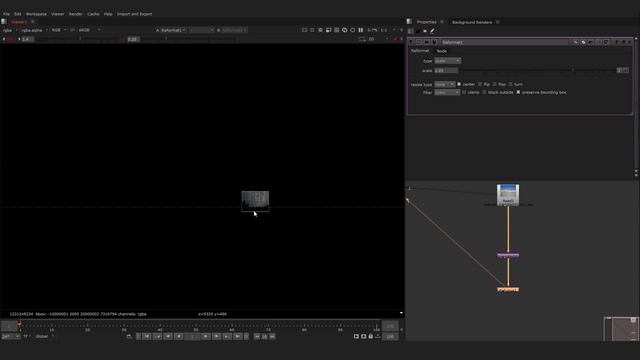Open the Reformat type dropdown
Image resolution: width=640 pixels, height=360 pixels.
pyautogui.click(x=447, y=61)
